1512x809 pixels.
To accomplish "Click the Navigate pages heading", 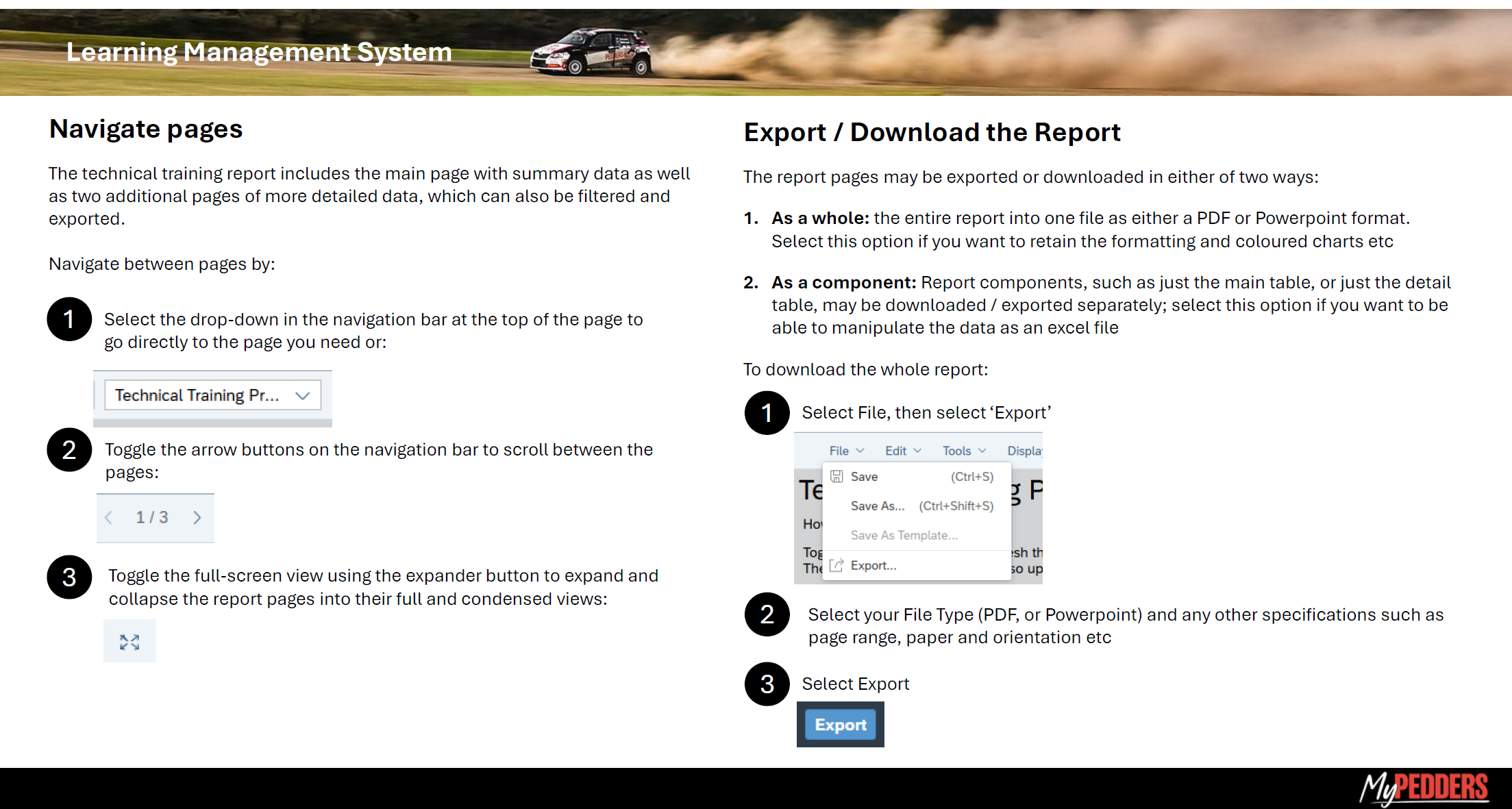I will coord(146,129).
